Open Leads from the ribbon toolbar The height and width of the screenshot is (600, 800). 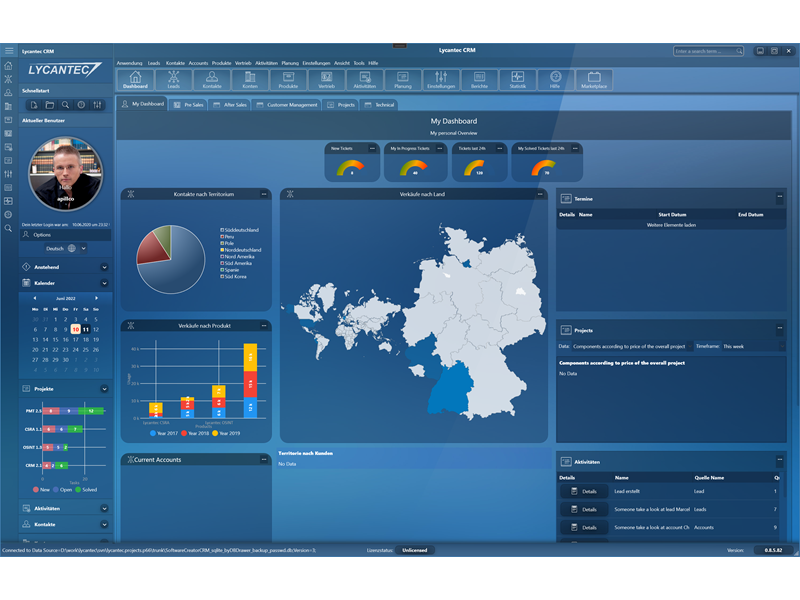[173, 80]
